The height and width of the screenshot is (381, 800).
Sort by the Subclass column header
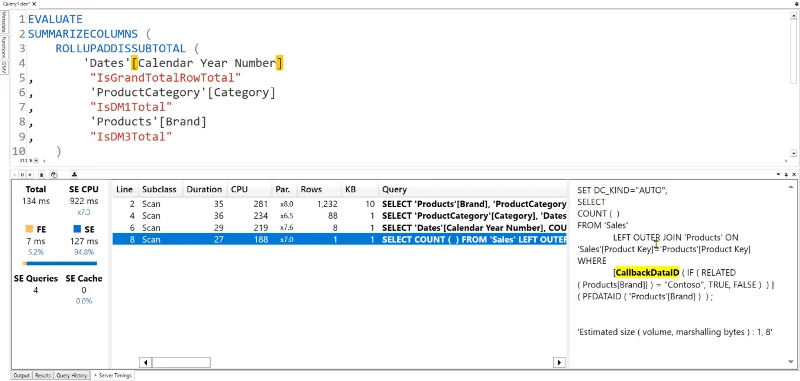159,189
